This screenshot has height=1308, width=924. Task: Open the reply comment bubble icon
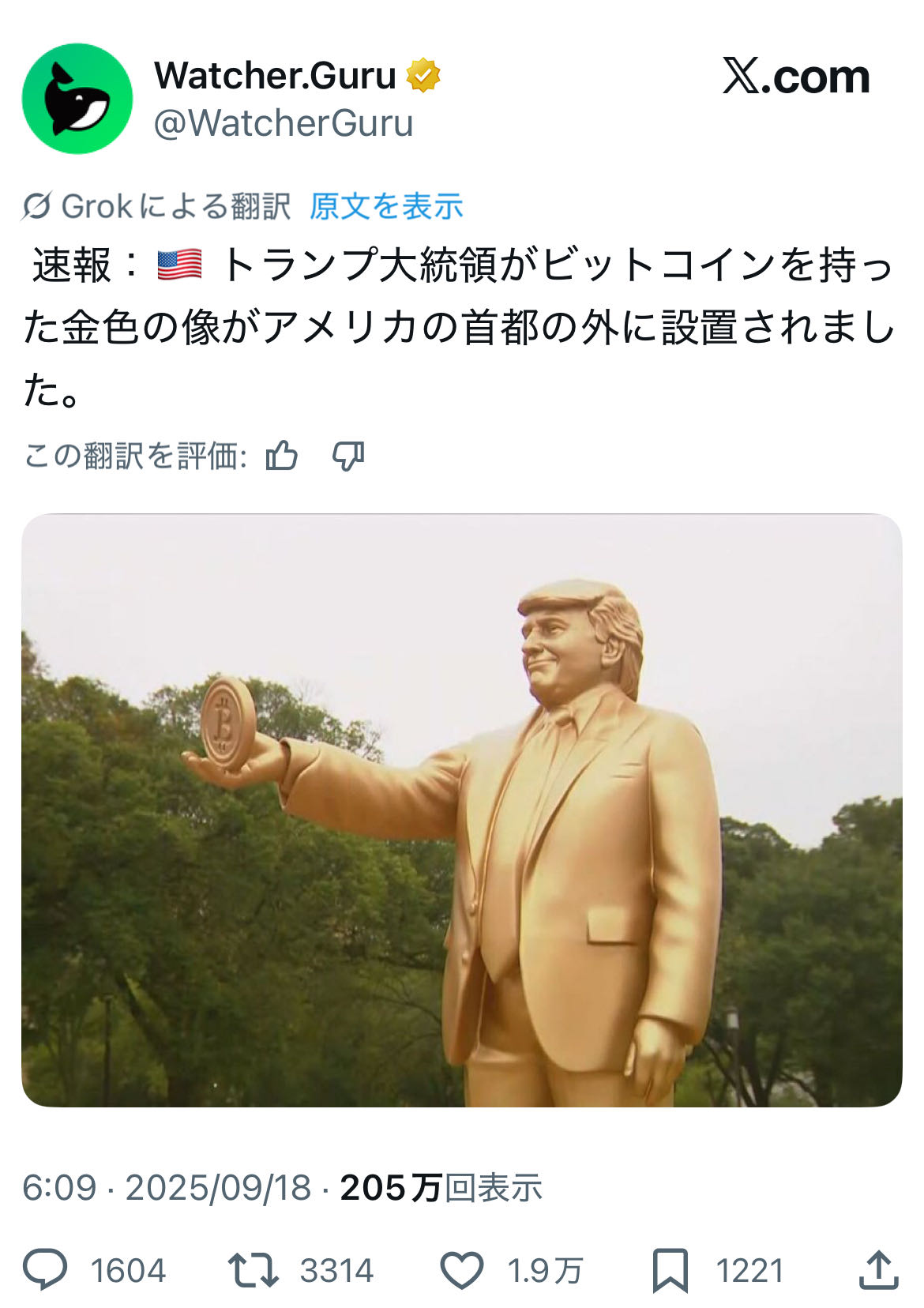click(x=45, y=1270)
